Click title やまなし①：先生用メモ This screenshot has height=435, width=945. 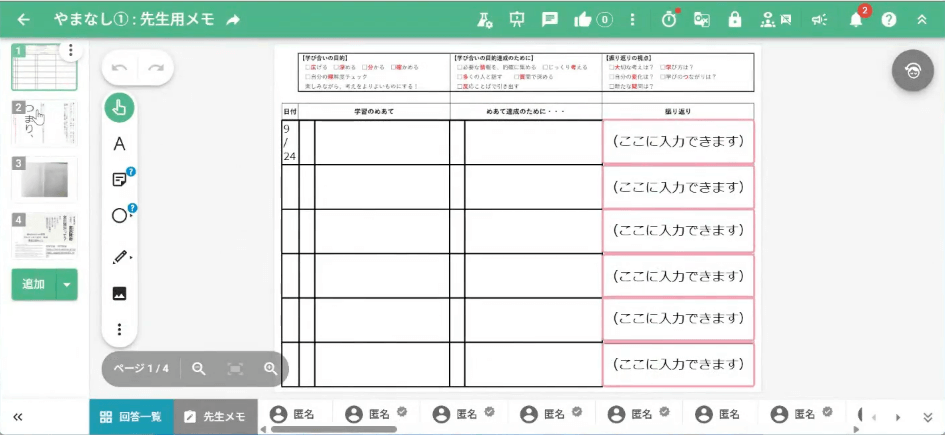[134, 20]
